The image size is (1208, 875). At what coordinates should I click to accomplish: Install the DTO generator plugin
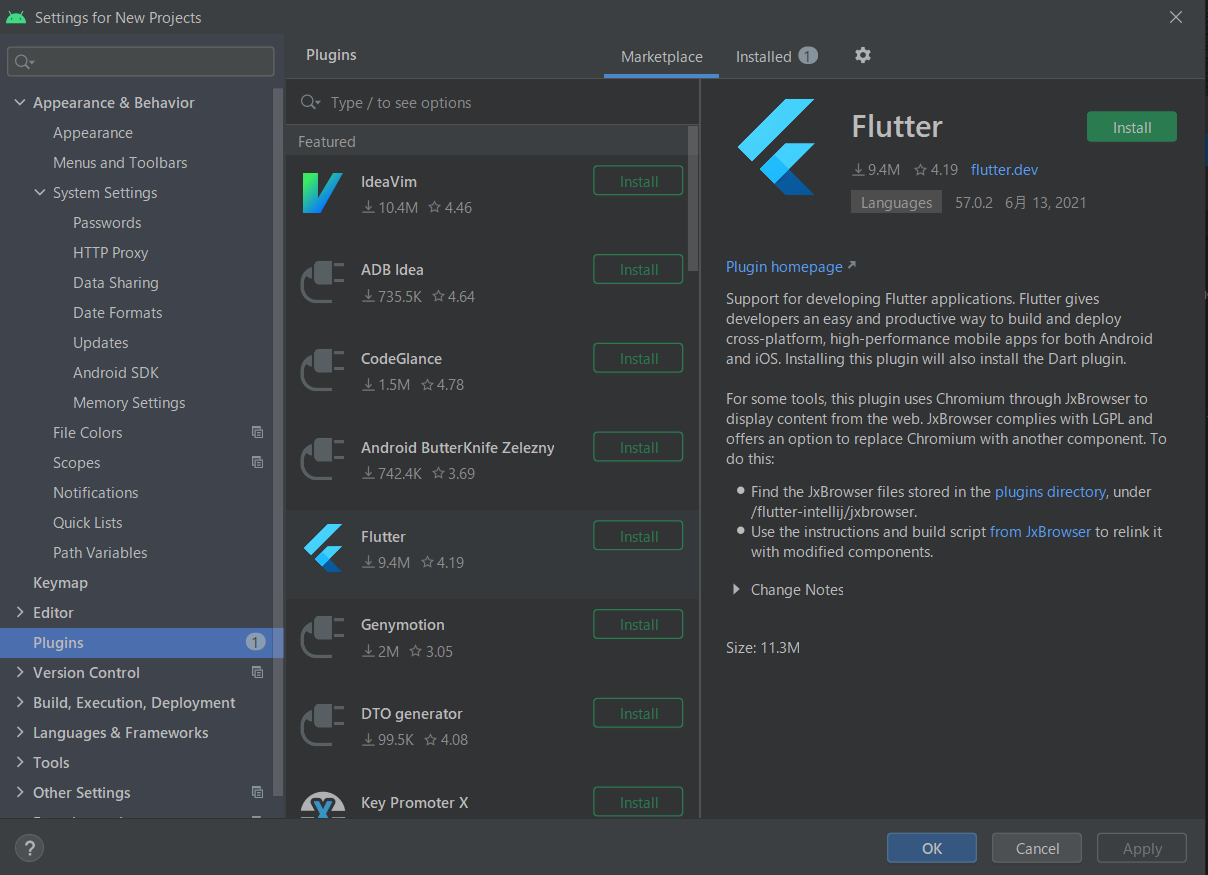[638, 713]
